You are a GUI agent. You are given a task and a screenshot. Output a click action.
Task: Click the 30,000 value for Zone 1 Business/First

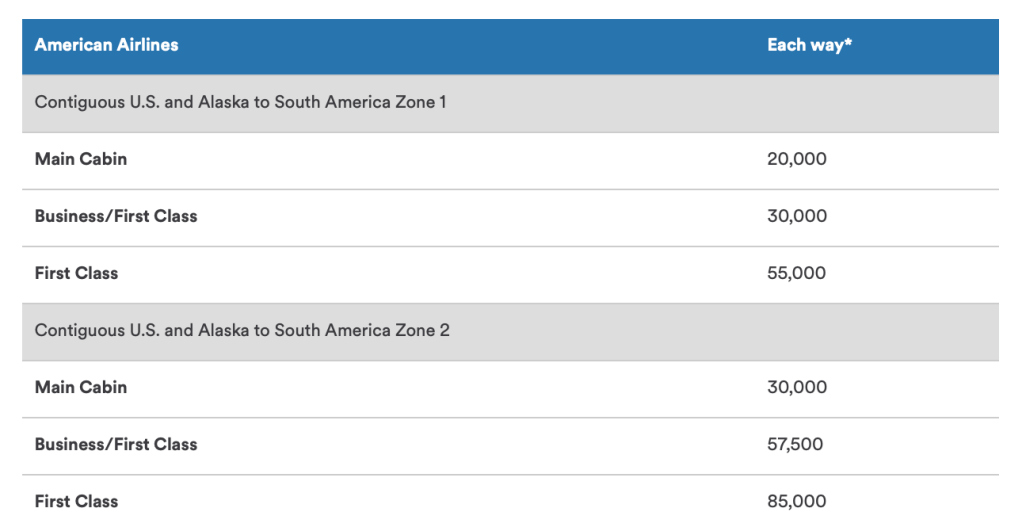point(797,216)
